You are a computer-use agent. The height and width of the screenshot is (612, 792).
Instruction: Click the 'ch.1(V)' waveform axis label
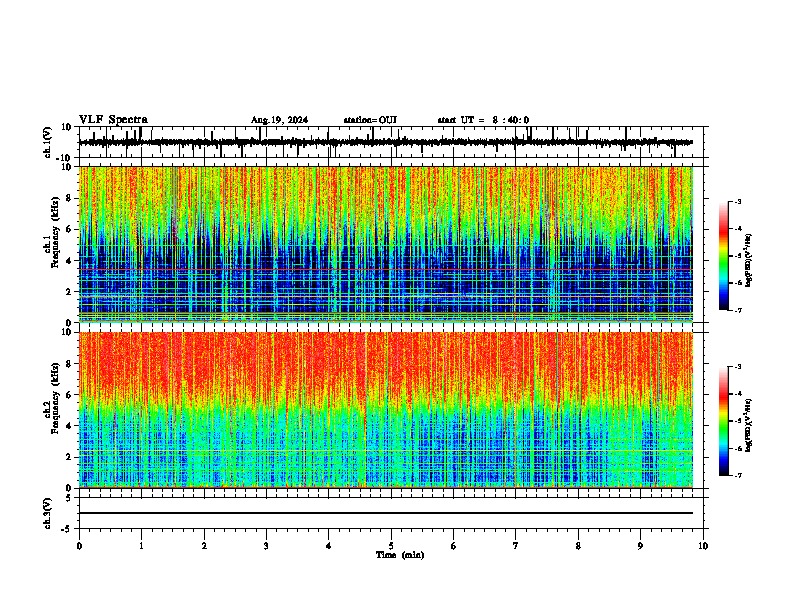point(48,142)
